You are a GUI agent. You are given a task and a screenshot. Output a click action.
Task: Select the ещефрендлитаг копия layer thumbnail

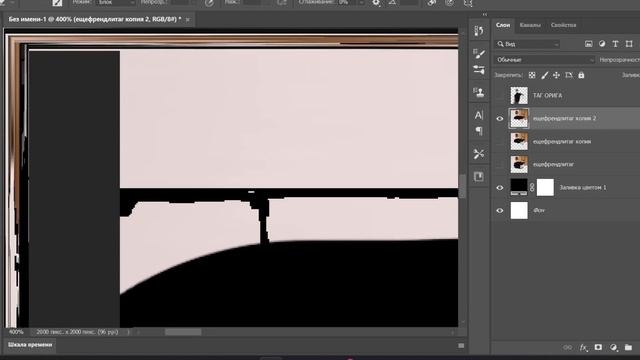(519, 142)
